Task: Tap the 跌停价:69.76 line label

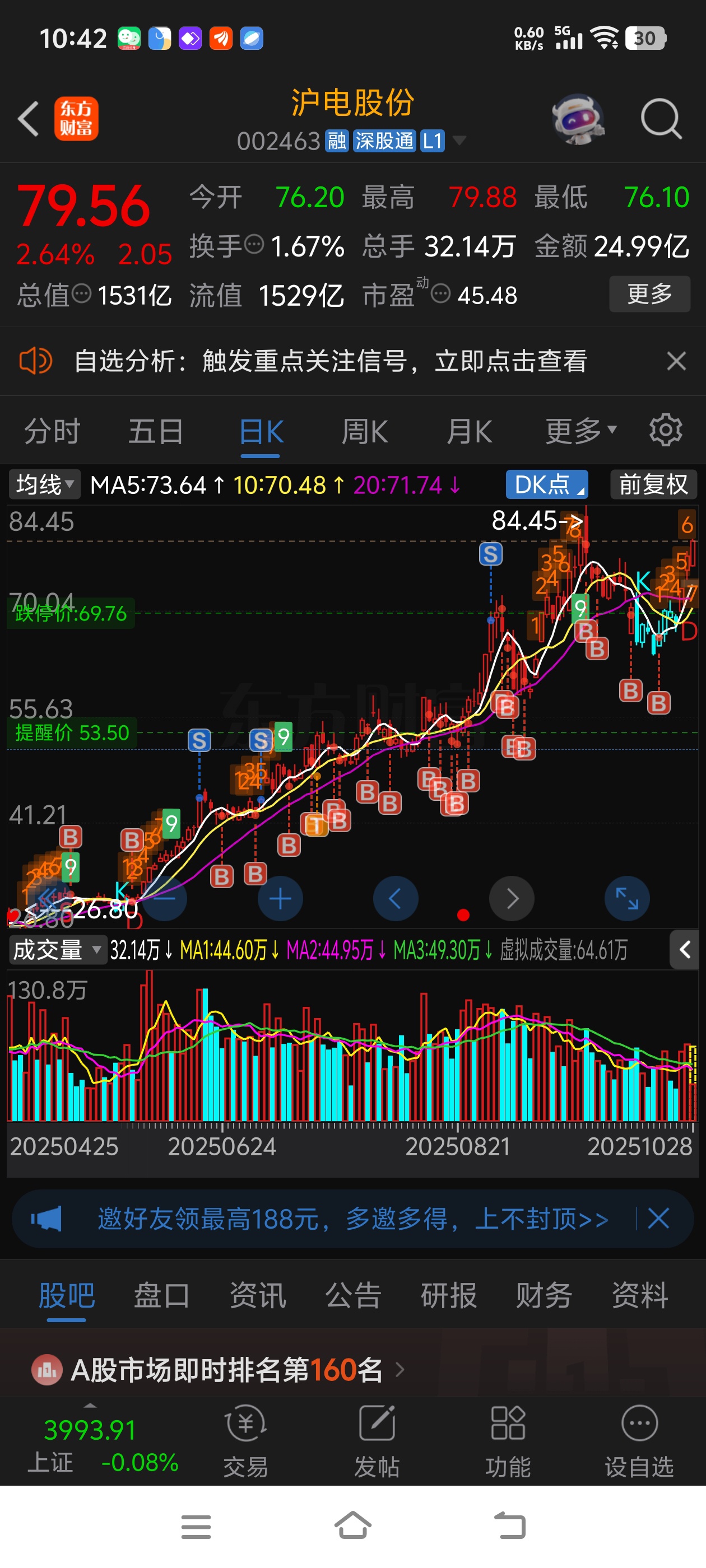Action: pyautogui.click(x=71, y=613)
